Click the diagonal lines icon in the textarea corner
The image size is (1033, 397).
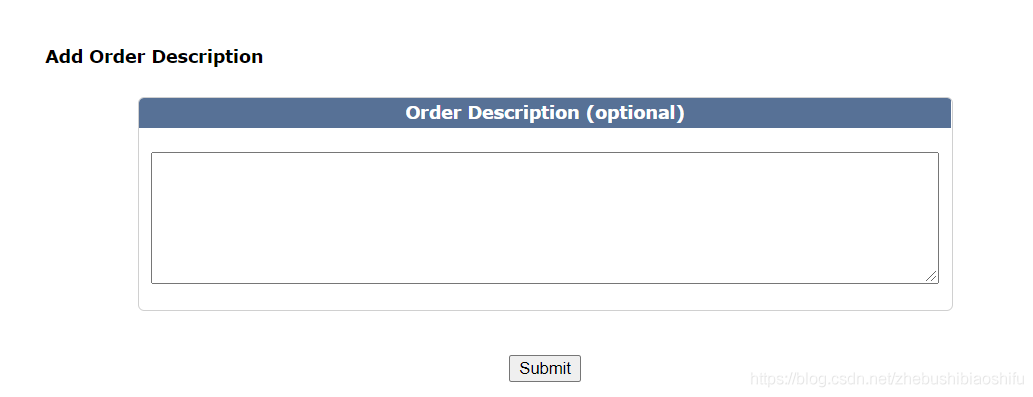931,276
